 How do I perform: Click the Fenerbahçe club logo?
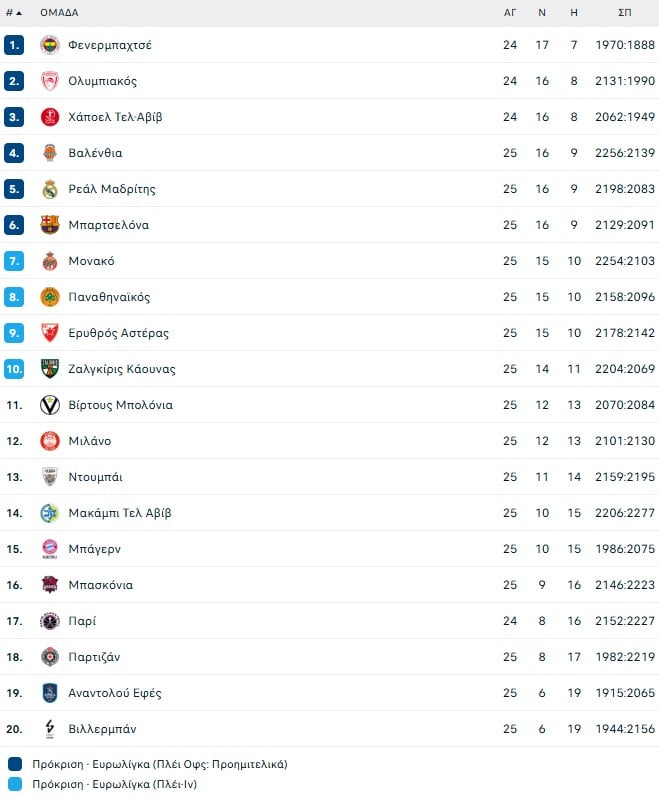click(x=50, y=45)
